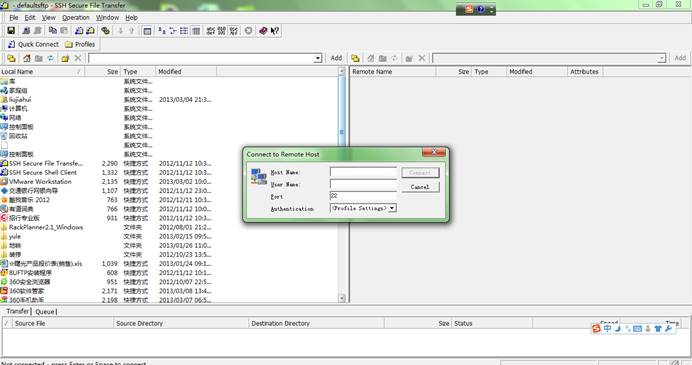The height and width of the screenshot is (365, 692).
Task: Sort local files by Modified header
Action: (186, 71)
